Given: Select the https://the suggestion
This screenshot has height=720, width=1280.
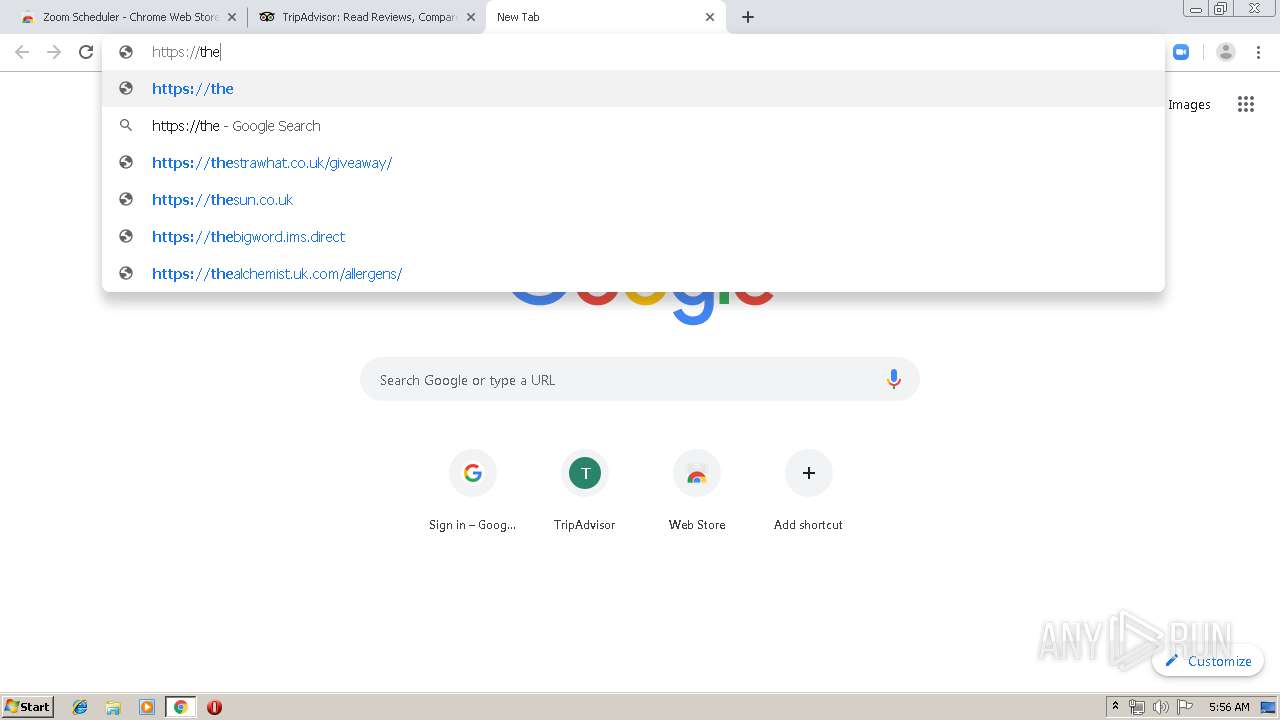Looking at the screenshot, I should tap(633, 89).
